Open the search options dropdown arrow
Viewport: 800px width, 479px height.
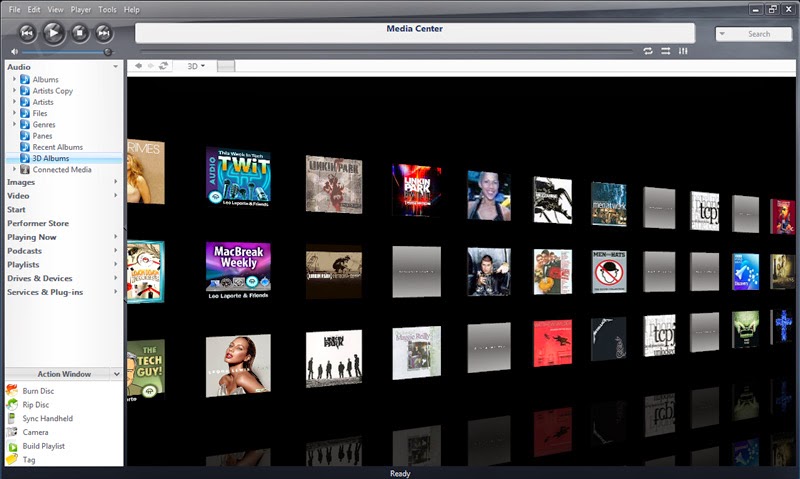721,34
